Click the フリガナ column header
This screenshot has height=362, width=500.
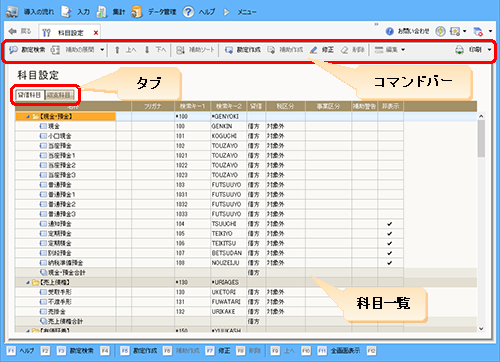153,106
